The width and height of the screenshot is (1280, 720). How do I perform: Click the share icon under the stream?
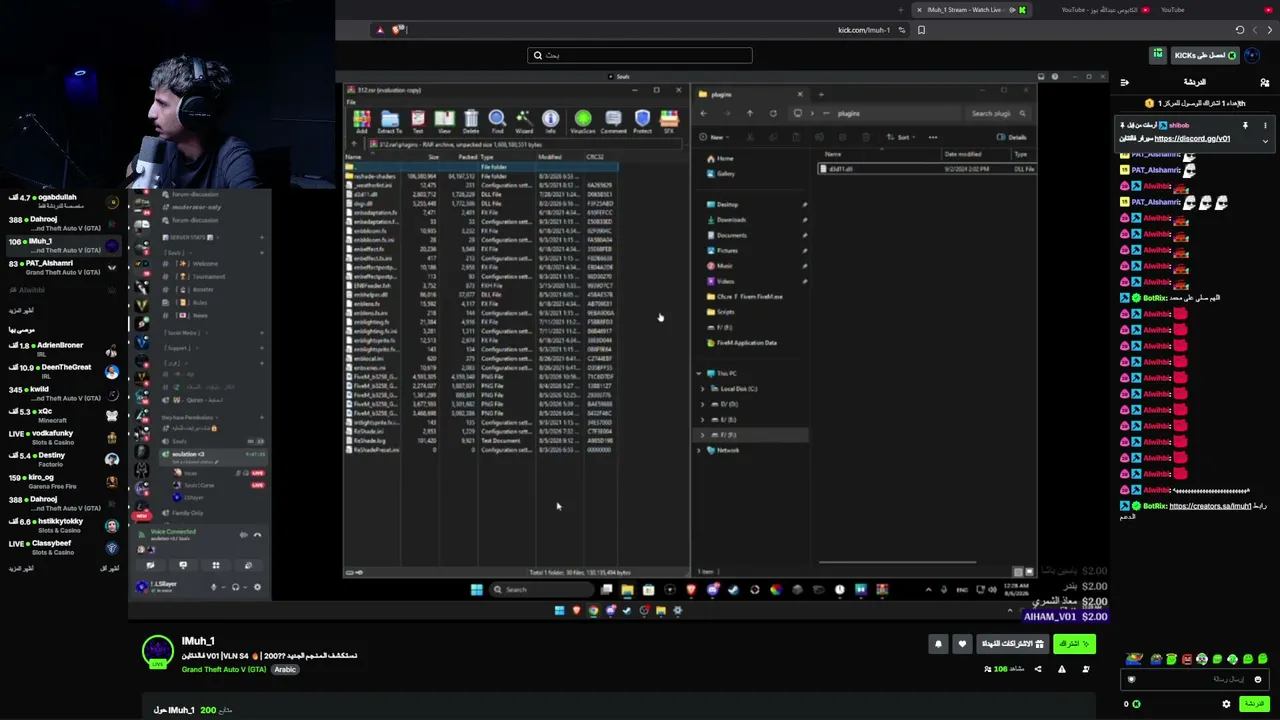[x=1037, y=669]
